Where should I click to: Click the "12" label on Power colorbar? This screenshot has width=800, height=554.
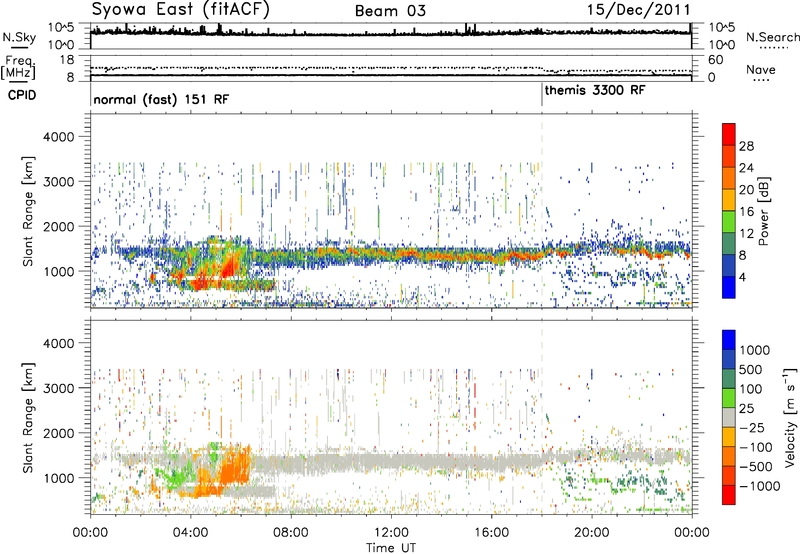pos(746,234)
